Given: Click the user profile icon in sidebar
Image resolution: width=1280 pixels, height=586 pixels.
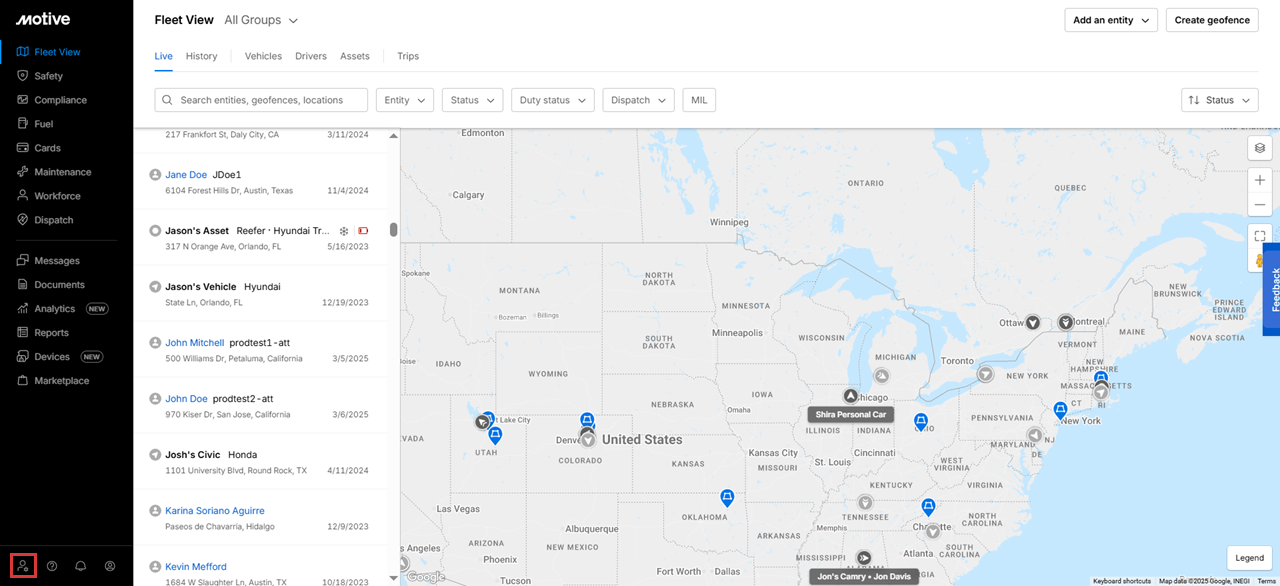Looking at the screenshot, I should [x=110, y=566].
